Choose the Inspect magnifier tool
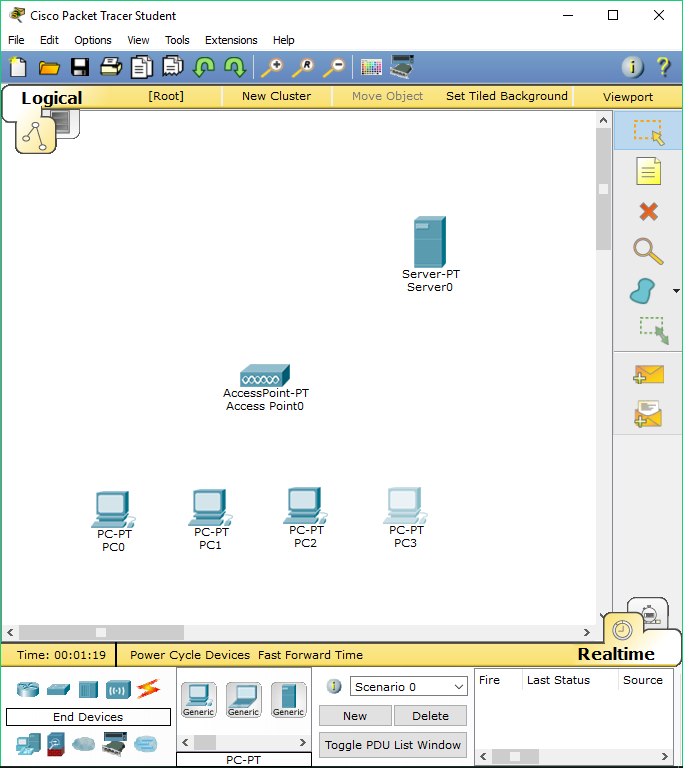 tap(648, 251)
